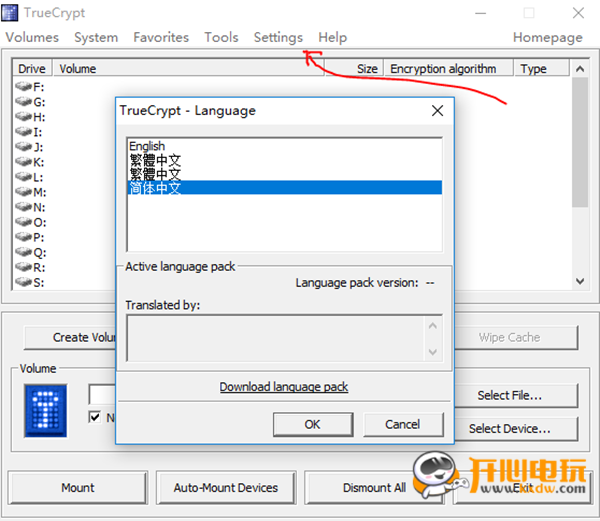Open the Volumes menu
Image resolution: width=600 pixels, height=521 pixels.
pyautogui.click(x=32, y=37)
